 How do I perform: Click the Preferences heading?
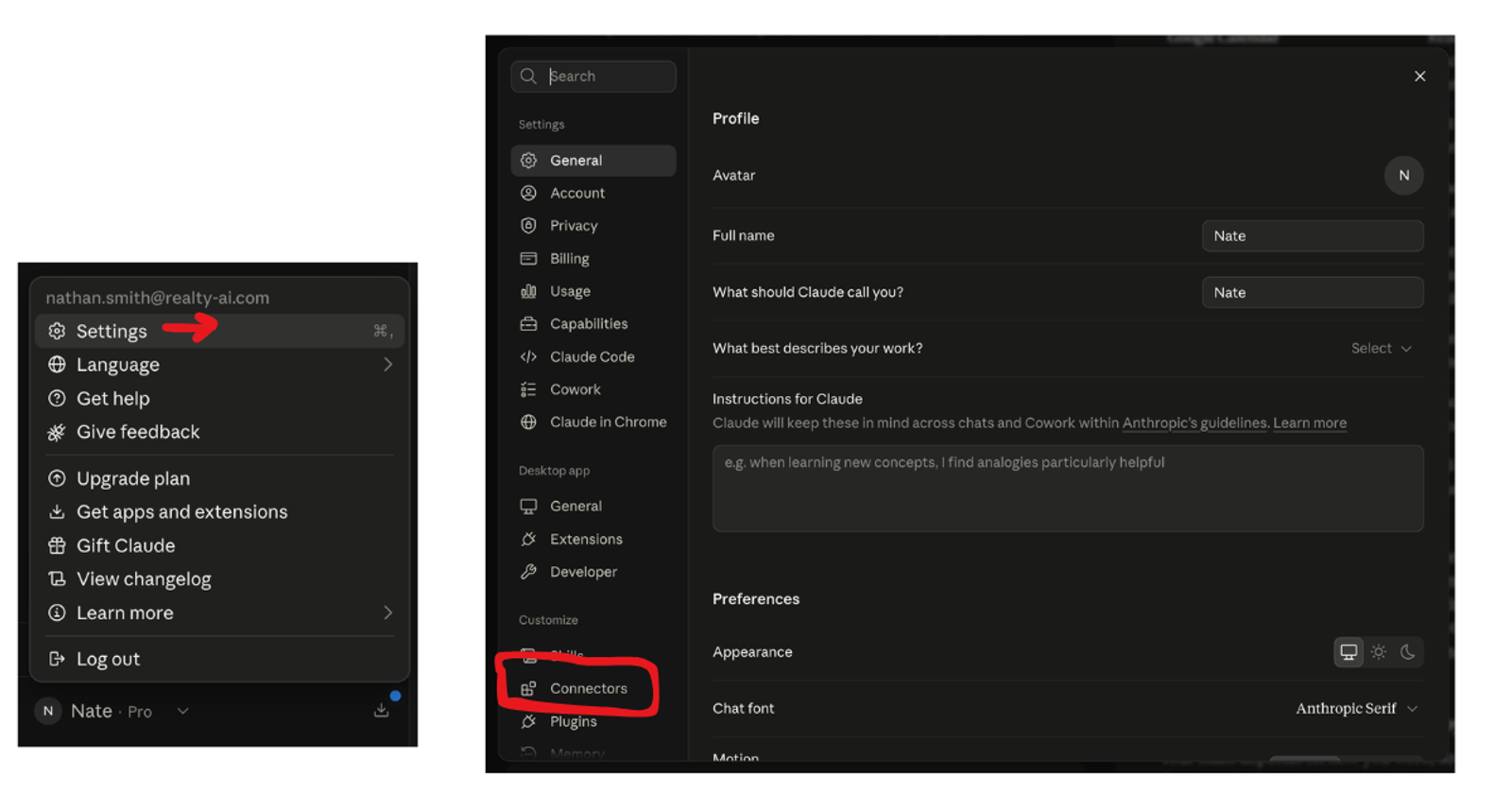coord(756,599)
